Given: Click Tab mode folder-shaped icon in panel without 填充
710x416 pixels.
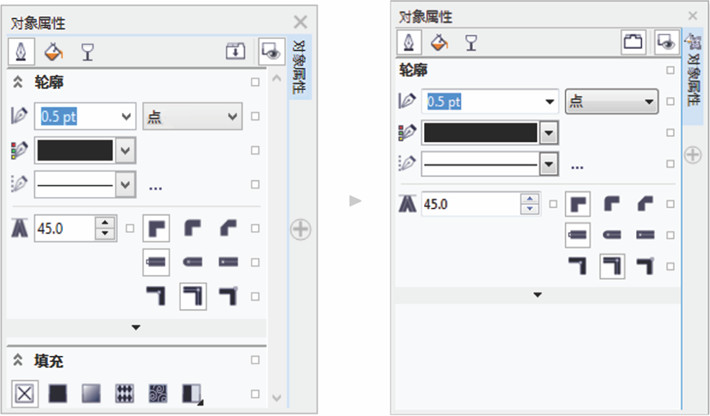Looking at the screenshot, I should click(x=633, y=42).
